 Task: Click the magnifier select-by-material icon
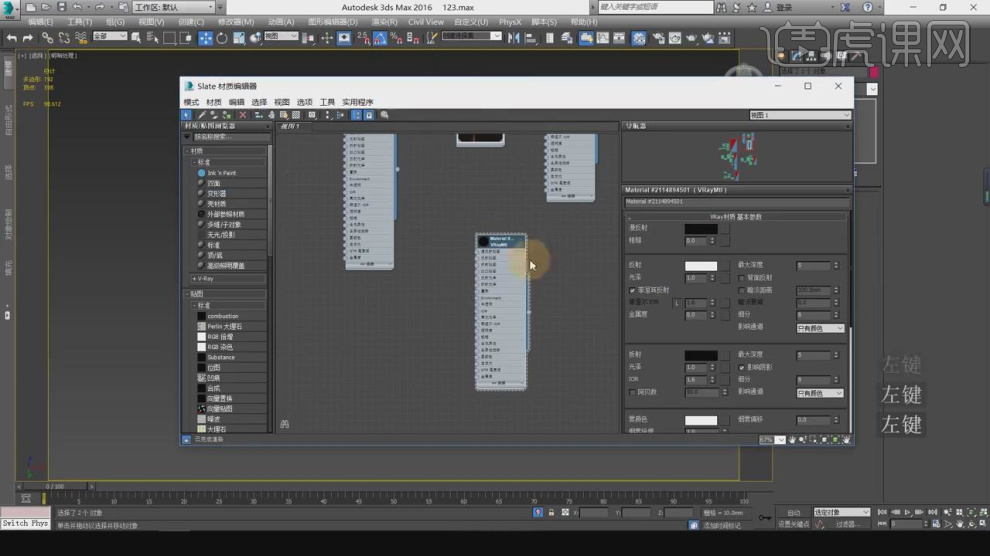[384, 115]
